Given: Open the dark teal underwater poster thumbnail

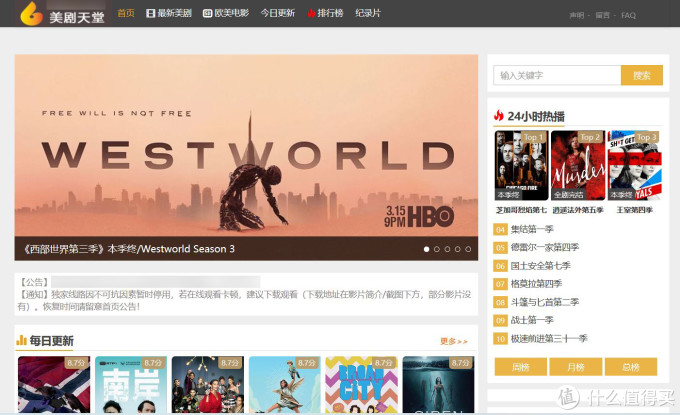Looking at the screenshot, I should coord(438,385).
